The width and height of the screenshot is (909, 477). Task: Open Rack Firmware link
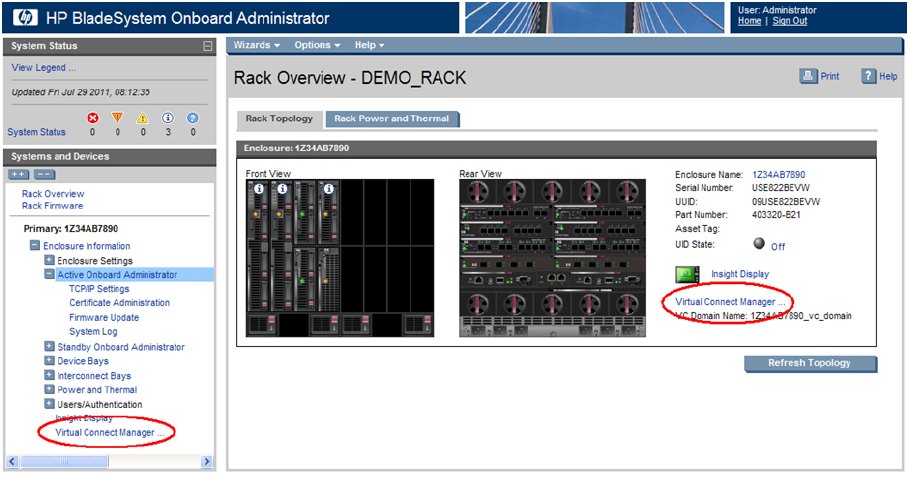(52, 206)
